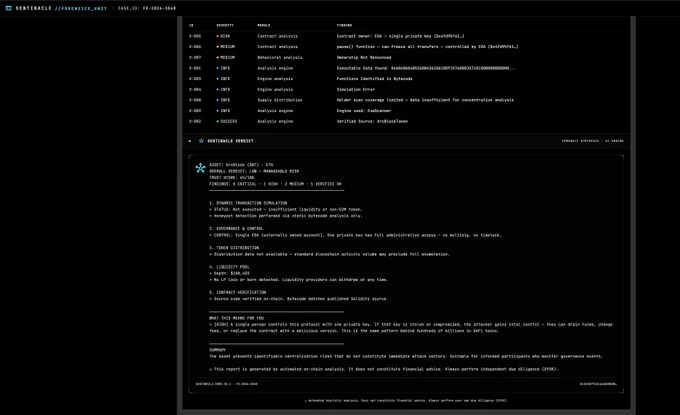Select finding row V-005
Image resolution: width=680 pixels, height=415 pixels.
pyautogui.click(x=406, y=36)
